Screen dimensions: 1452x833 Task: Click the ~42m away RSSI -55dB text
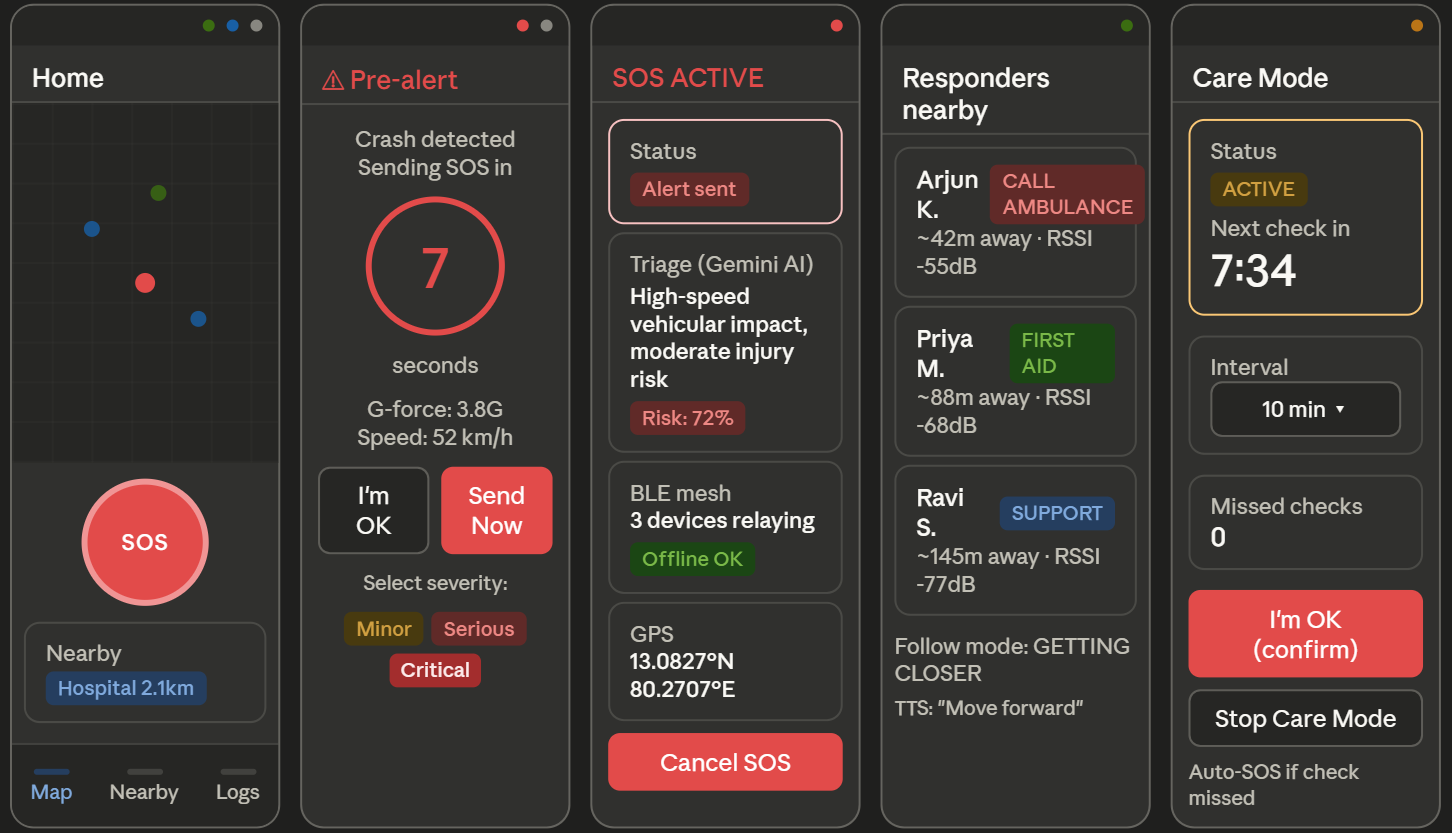[x=1005, y=253]
